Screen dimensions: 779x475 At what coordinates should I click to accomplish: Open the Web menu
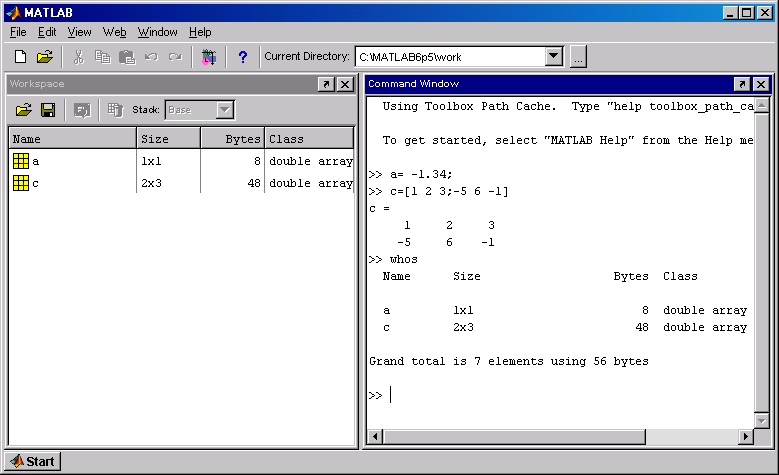pos(114,32)
